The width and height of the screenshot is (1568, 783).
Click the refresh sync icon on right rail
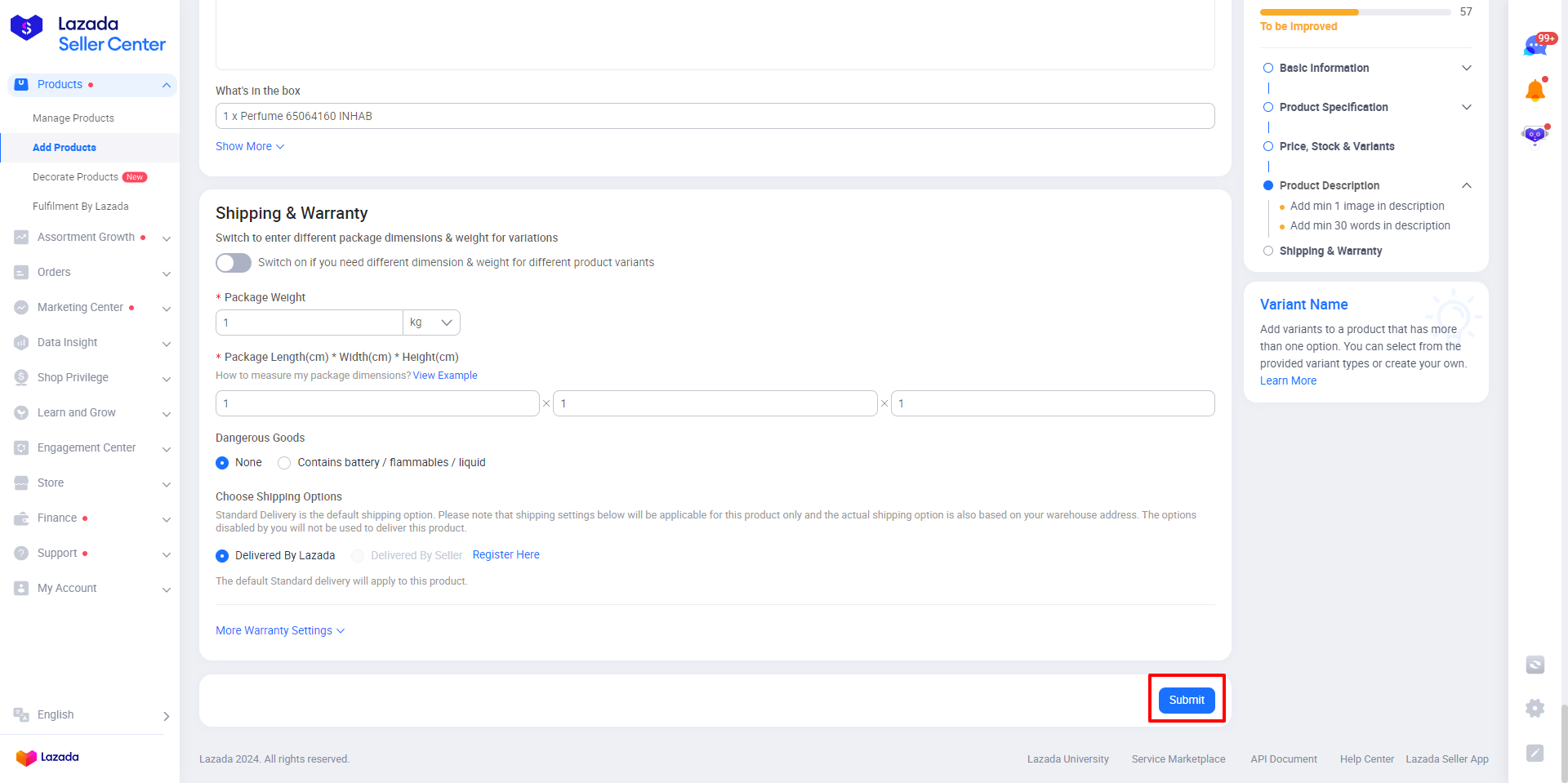(x=1535, y=665)
